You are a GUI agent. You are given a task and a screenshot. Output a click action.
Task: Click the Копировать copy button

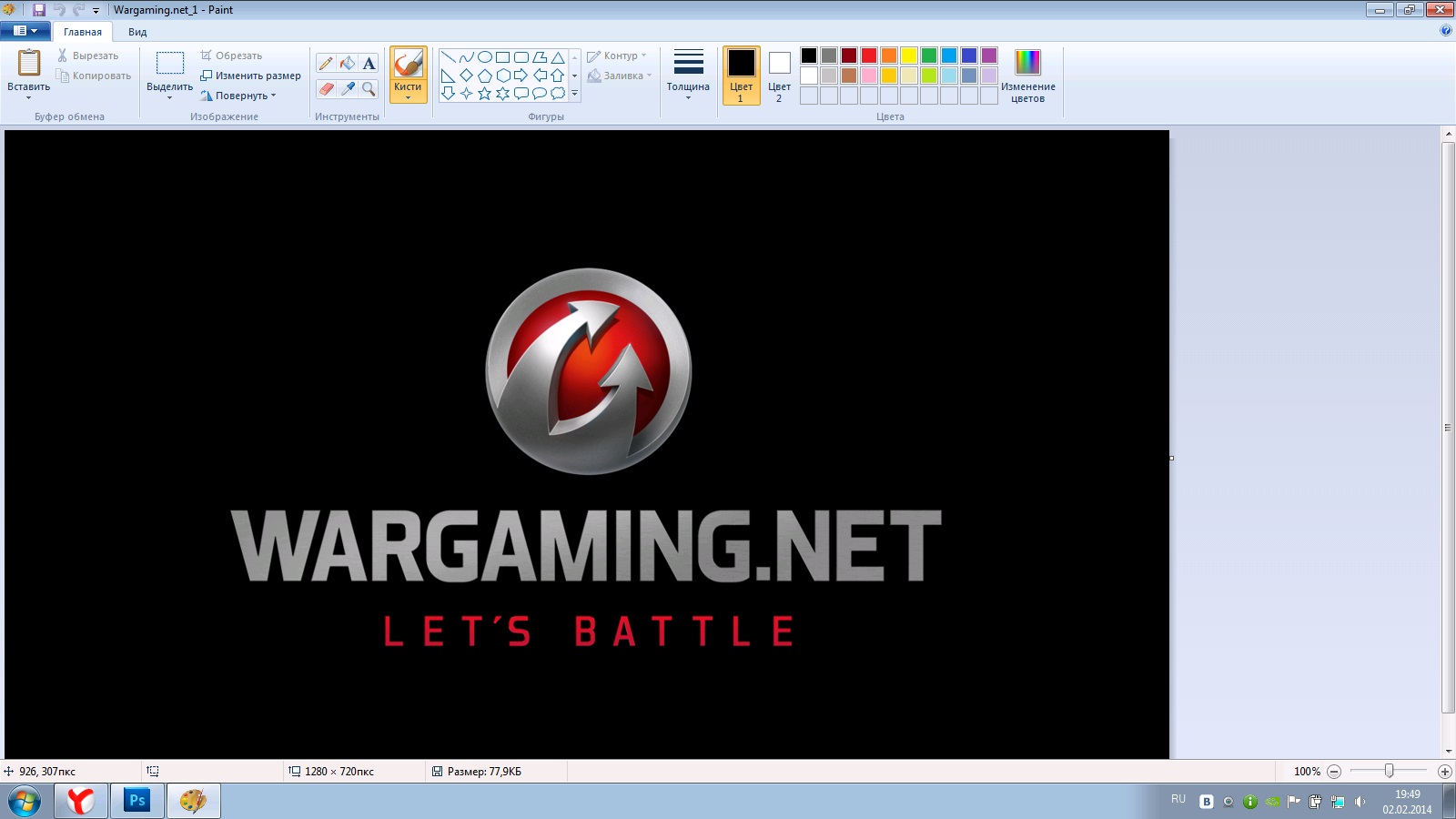coord(94,76)
